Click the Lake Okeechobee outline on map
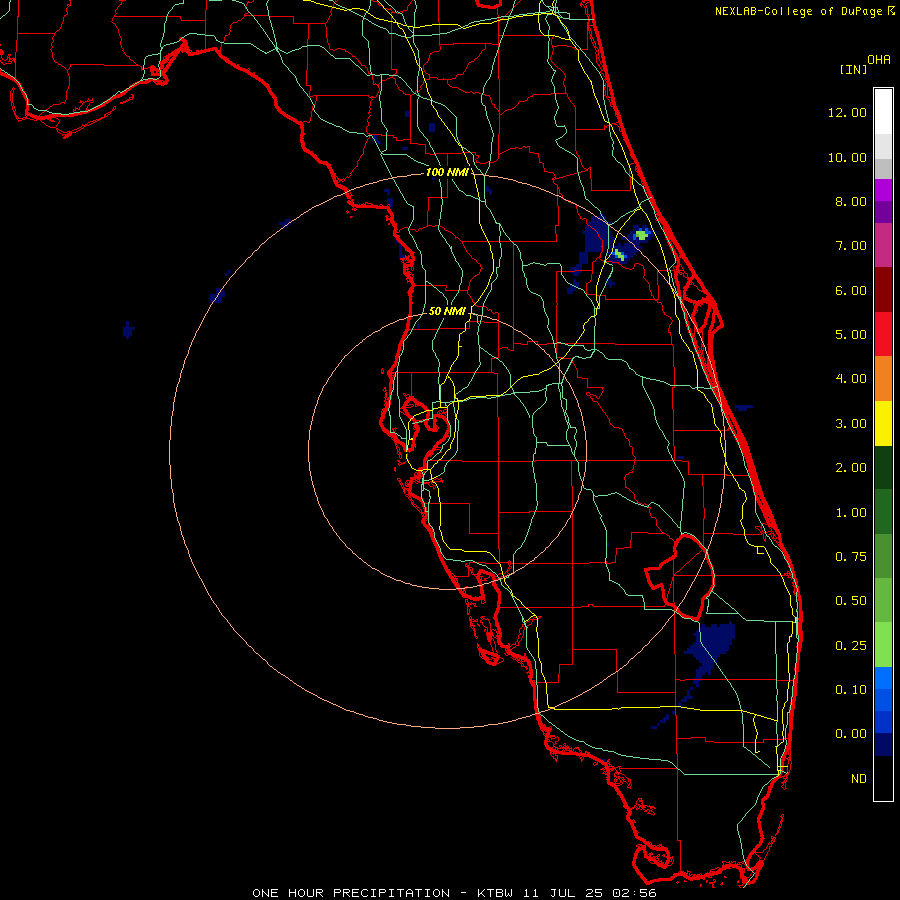Image resolution: width=900 pixels, height=900 pixels. tap(680, 576)
